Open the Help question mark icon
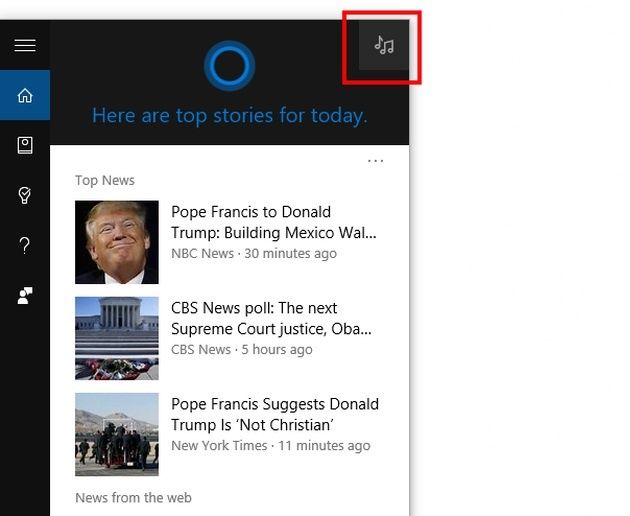Screen dimensions: 630x516 (25, 245)
